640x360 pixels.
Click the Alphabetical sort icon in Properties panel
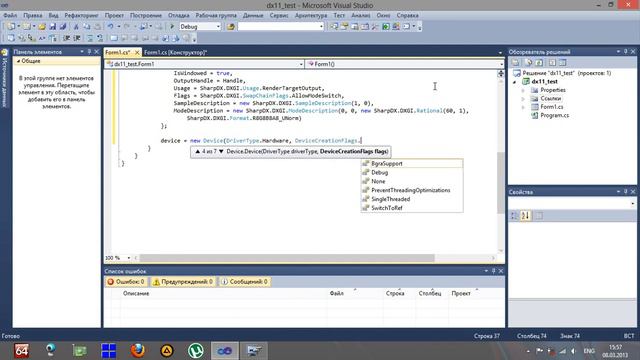coord(525,216)
